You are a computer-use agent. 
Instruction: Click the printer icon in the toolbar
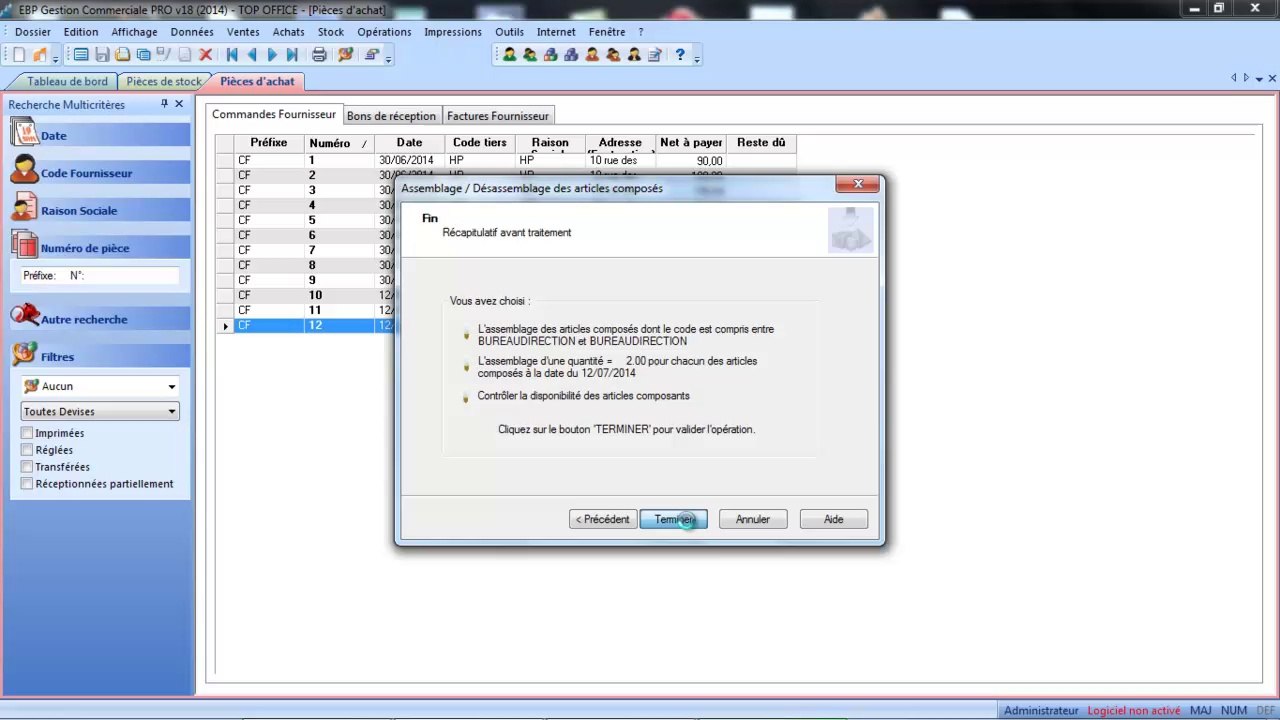coord(319,55)
